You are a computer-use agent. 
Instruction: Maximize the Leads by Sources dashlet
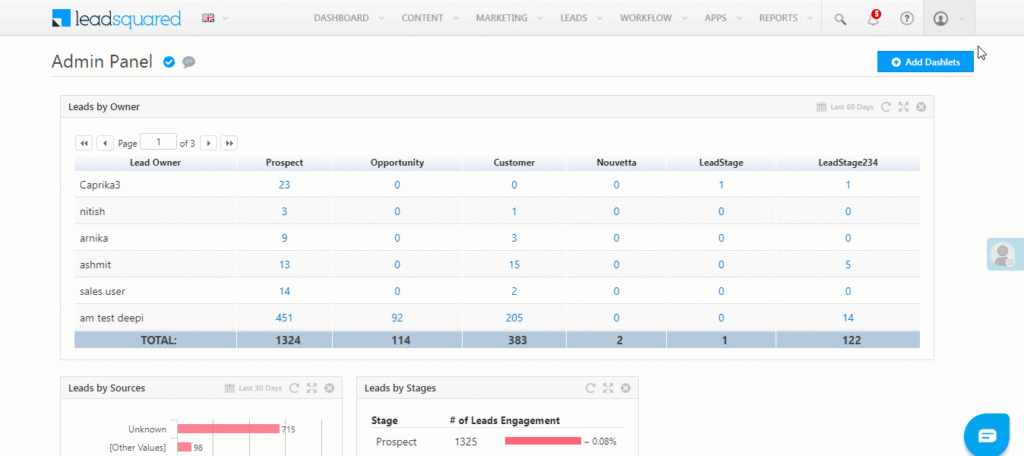tap(312, 388)
